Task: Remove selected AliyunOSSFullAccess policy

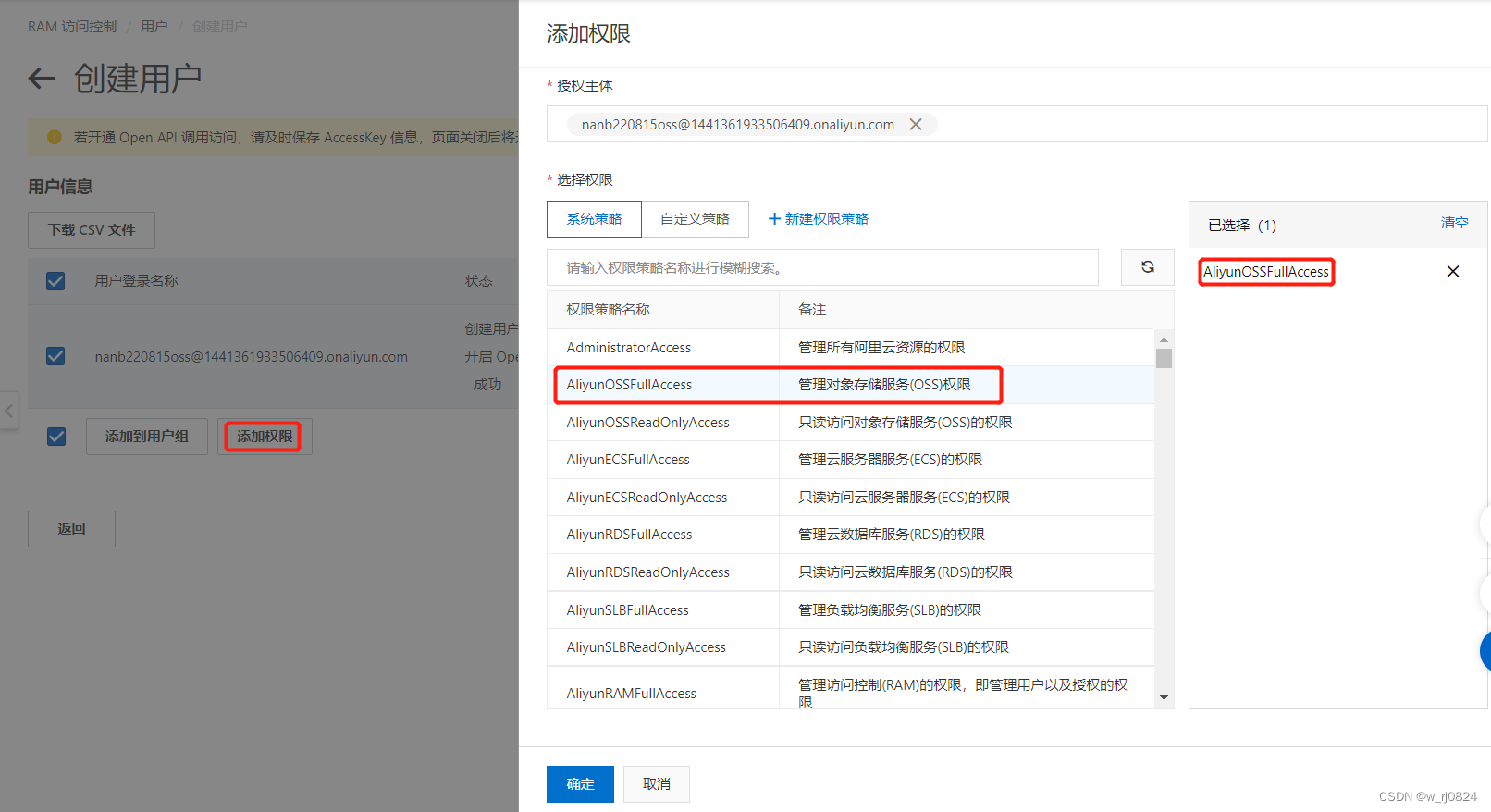Action: [x=1453, y=271]
